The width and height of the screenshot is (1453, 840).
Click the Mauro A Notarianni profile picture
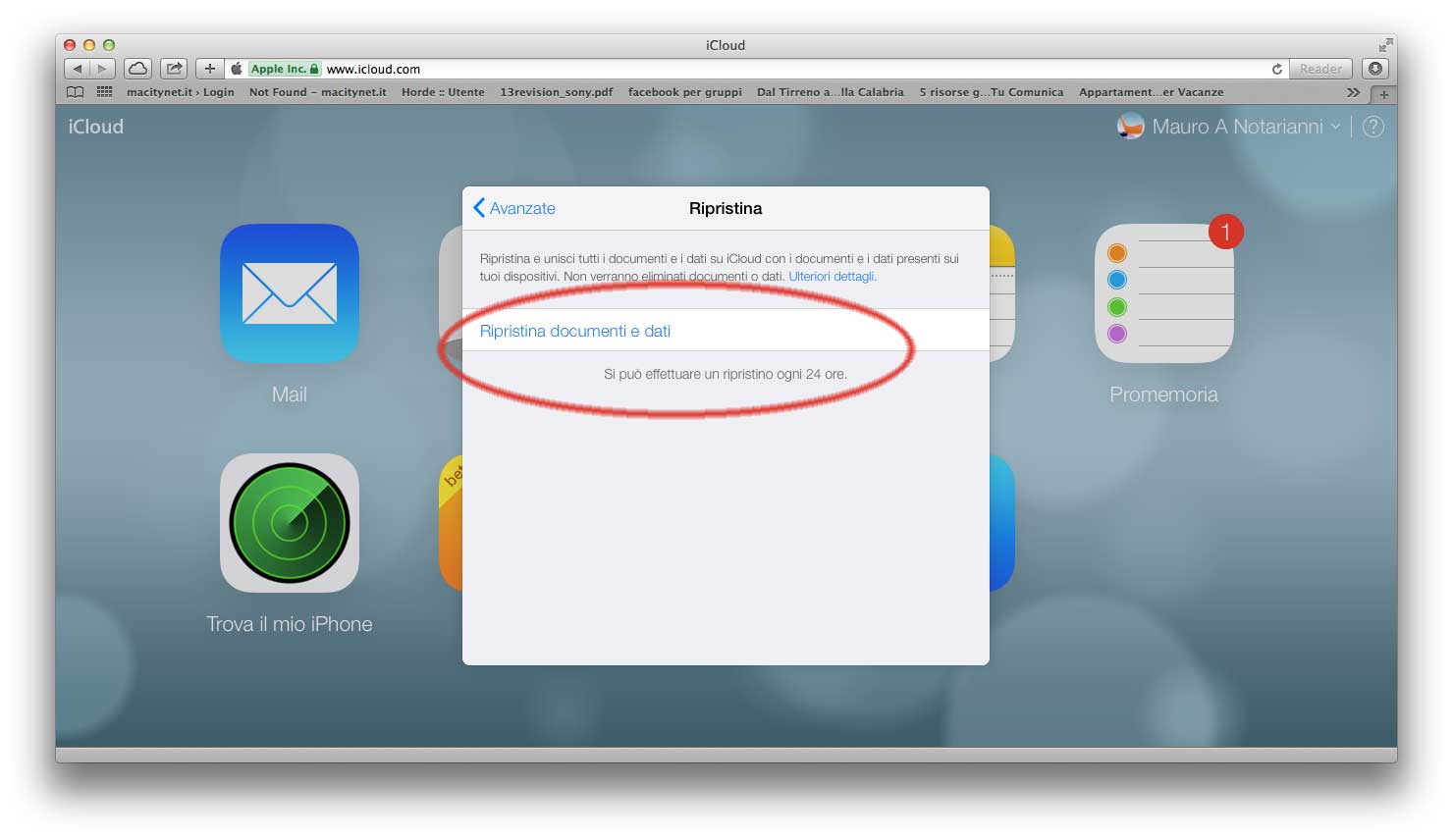tap(1131, 127)
